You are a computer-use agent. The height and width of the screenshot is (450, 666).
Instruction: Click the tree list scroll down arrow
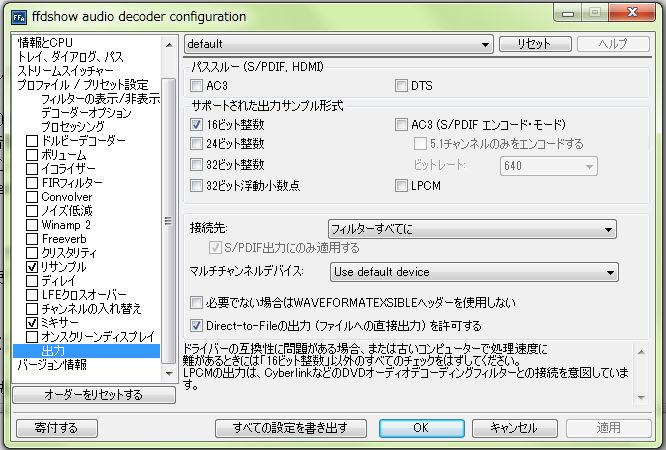[169, 374]
